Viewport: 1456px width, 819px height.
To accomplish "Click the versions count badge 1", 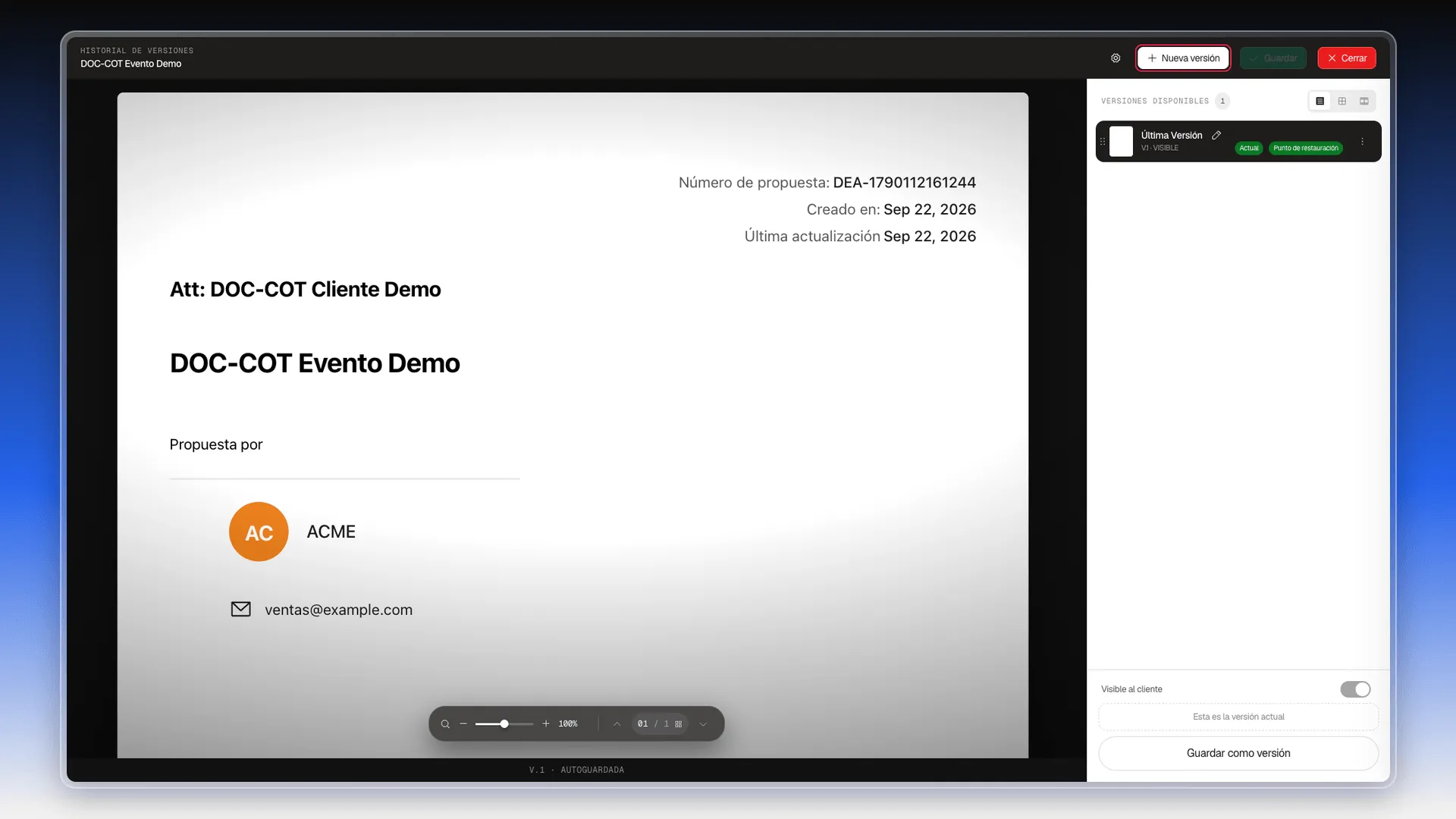I will [1222, 101].
